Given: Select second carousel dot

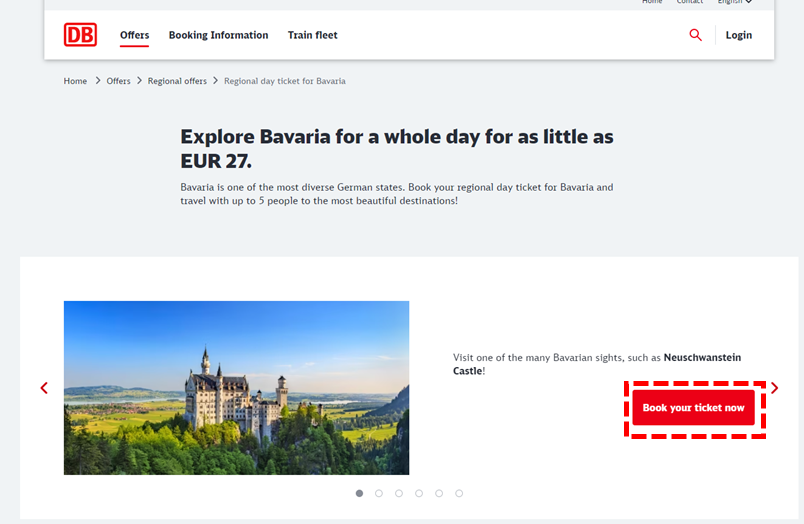Looking at the screenshot, I should (x=379, y=493).
